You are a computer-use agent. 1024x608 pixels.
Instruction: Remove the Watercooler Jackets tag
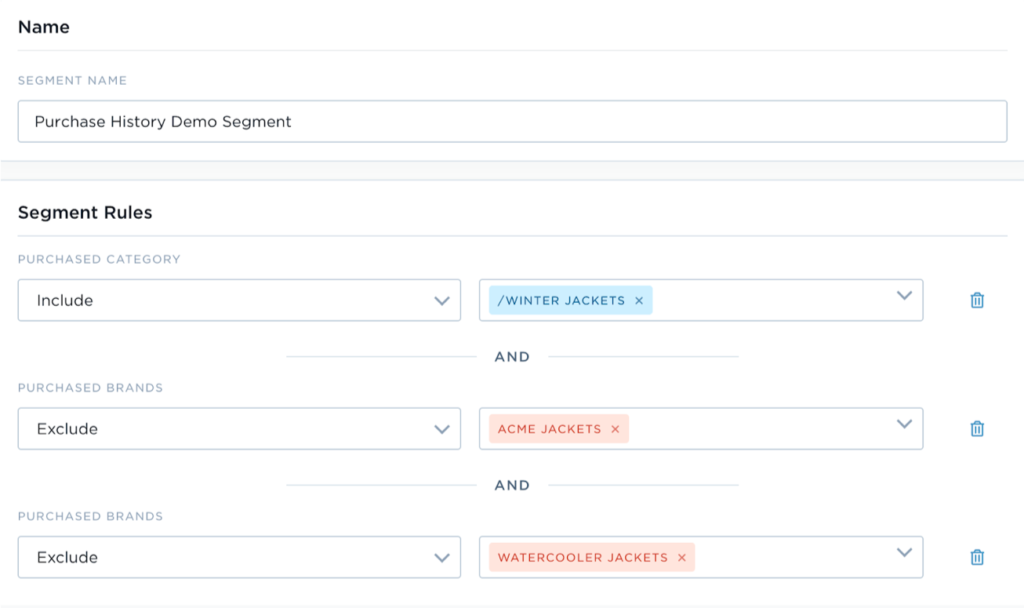tap(682, 557)
